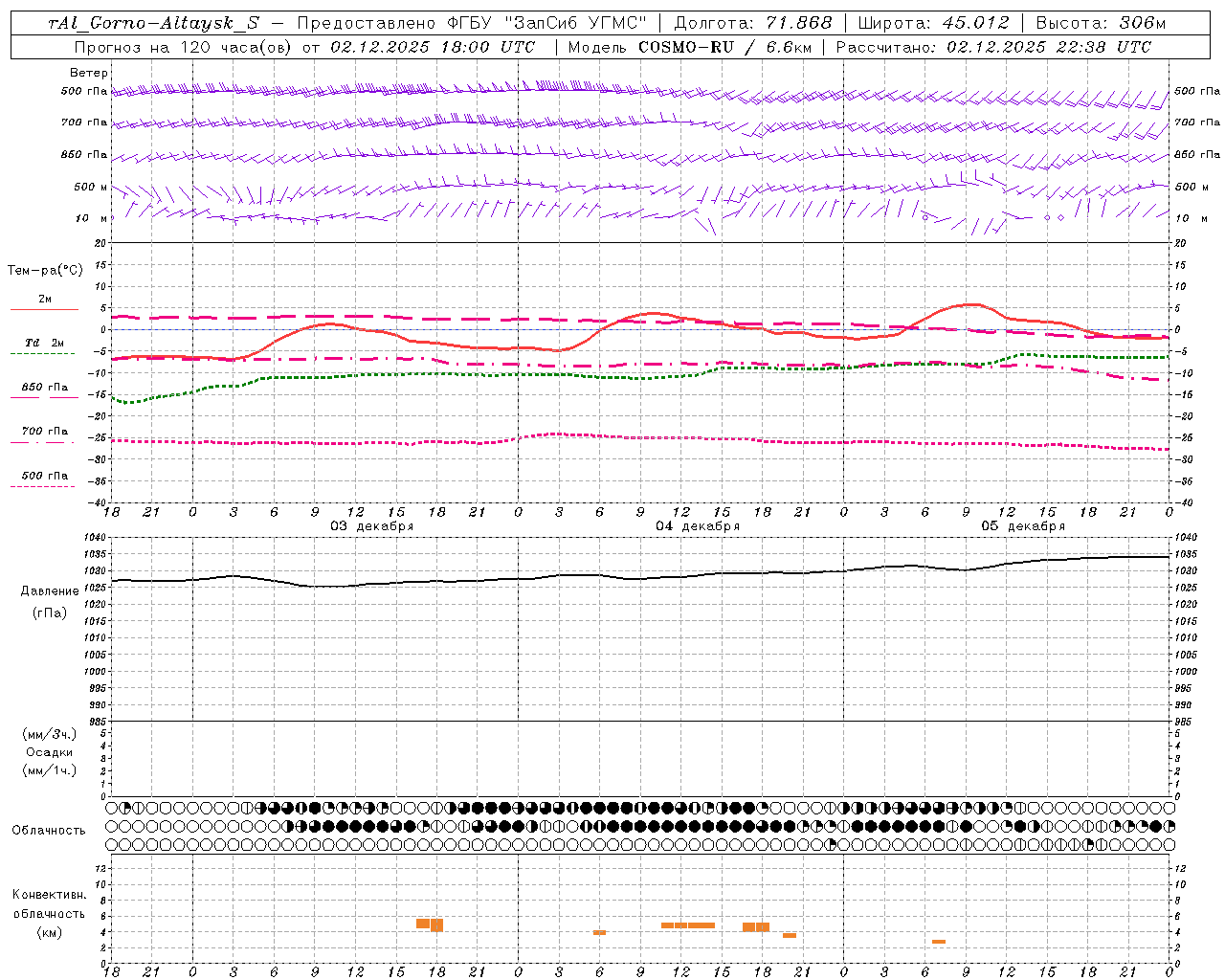Click the (гПа) pressure unit label

[50, 613]
